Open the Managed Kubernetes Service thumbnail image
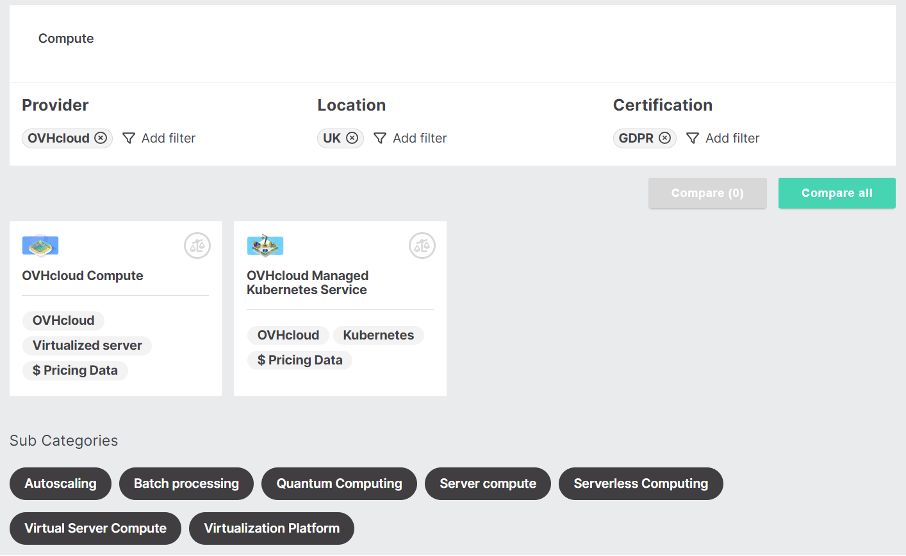This screenshot has width=906, height=556. coord(265,245)
